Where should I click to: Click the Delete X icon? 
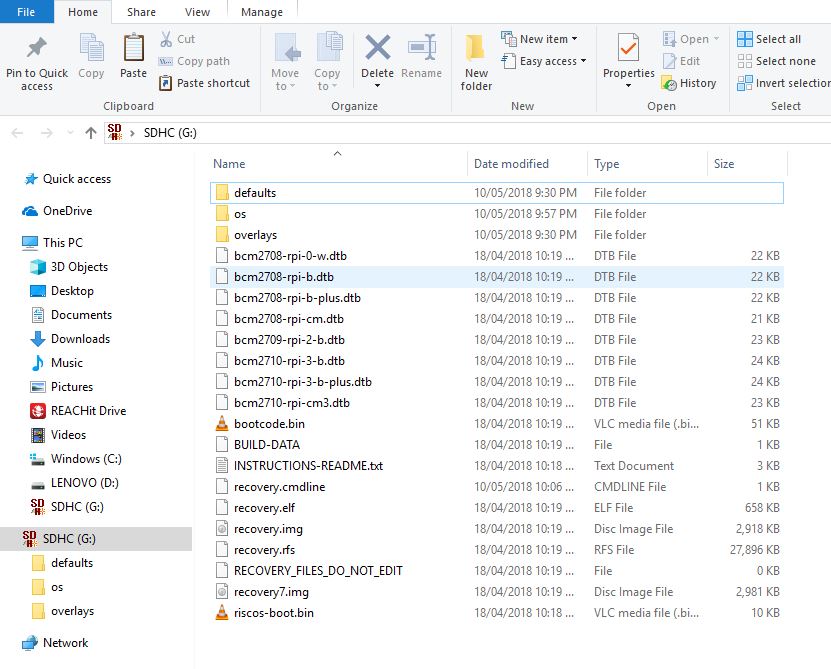pos(377,48)
